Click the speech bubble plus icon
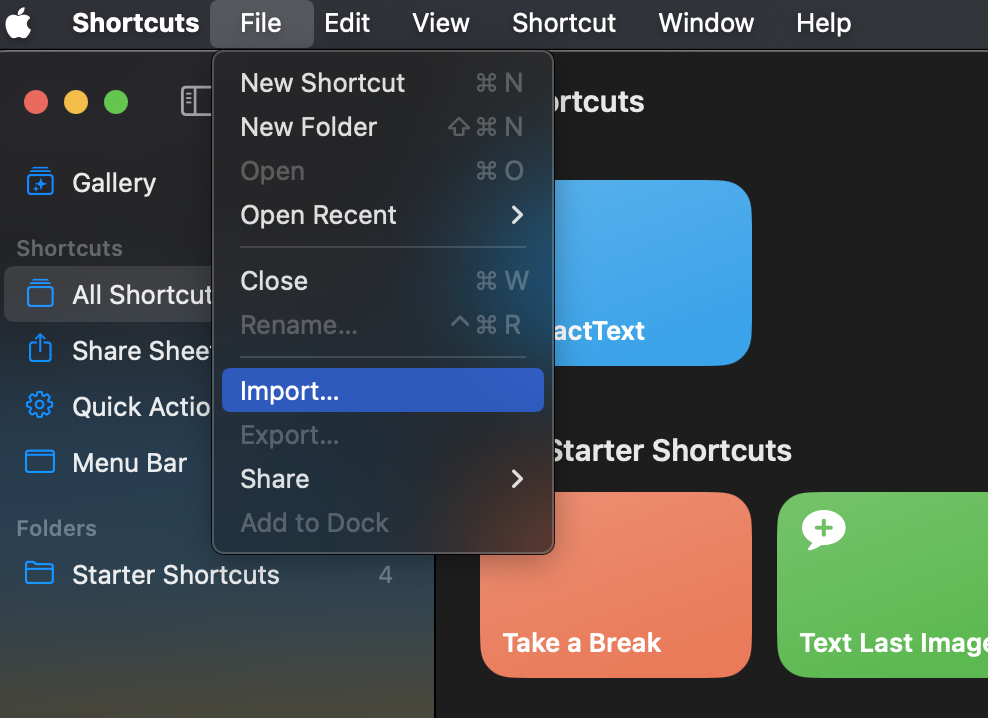This screenshot has width=988, height=718. (824, 530)
